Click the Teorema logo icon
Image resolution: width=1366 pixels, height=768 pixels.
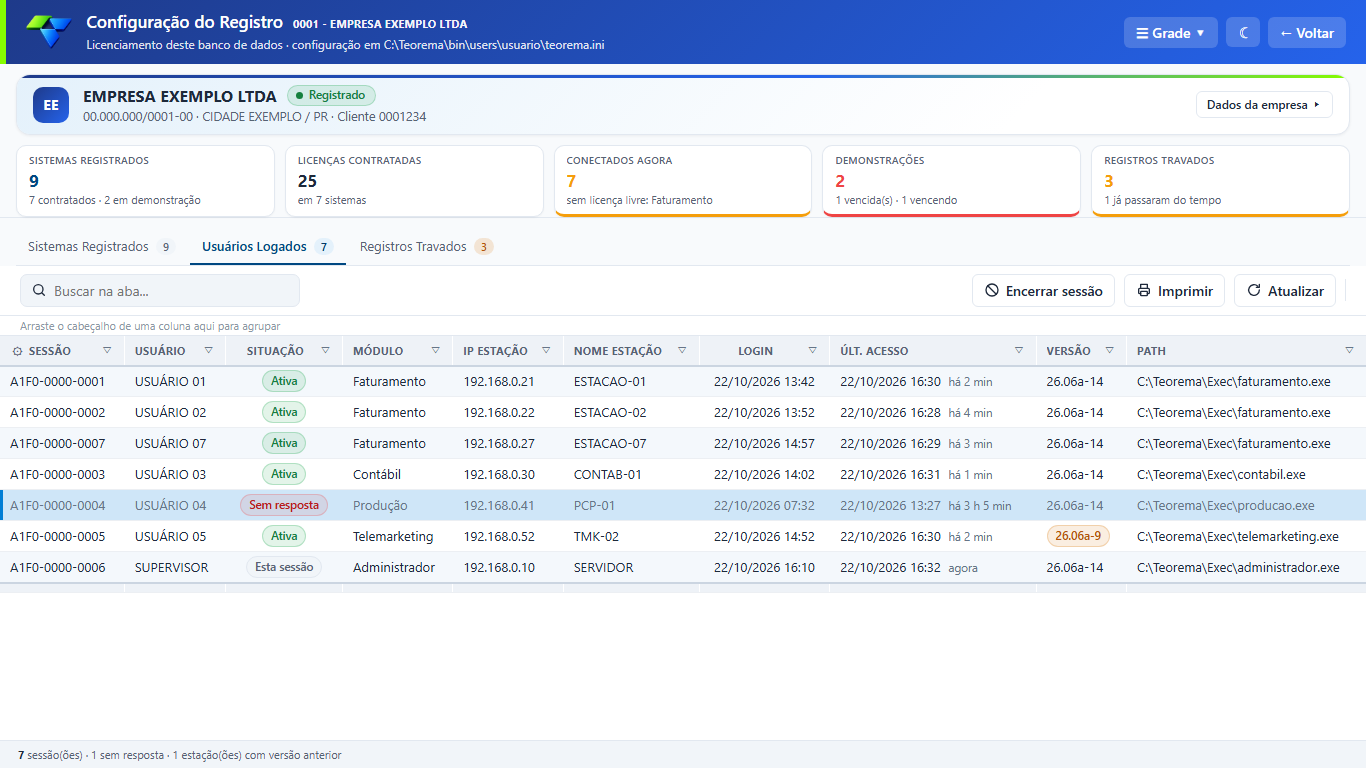coord(49,32)
